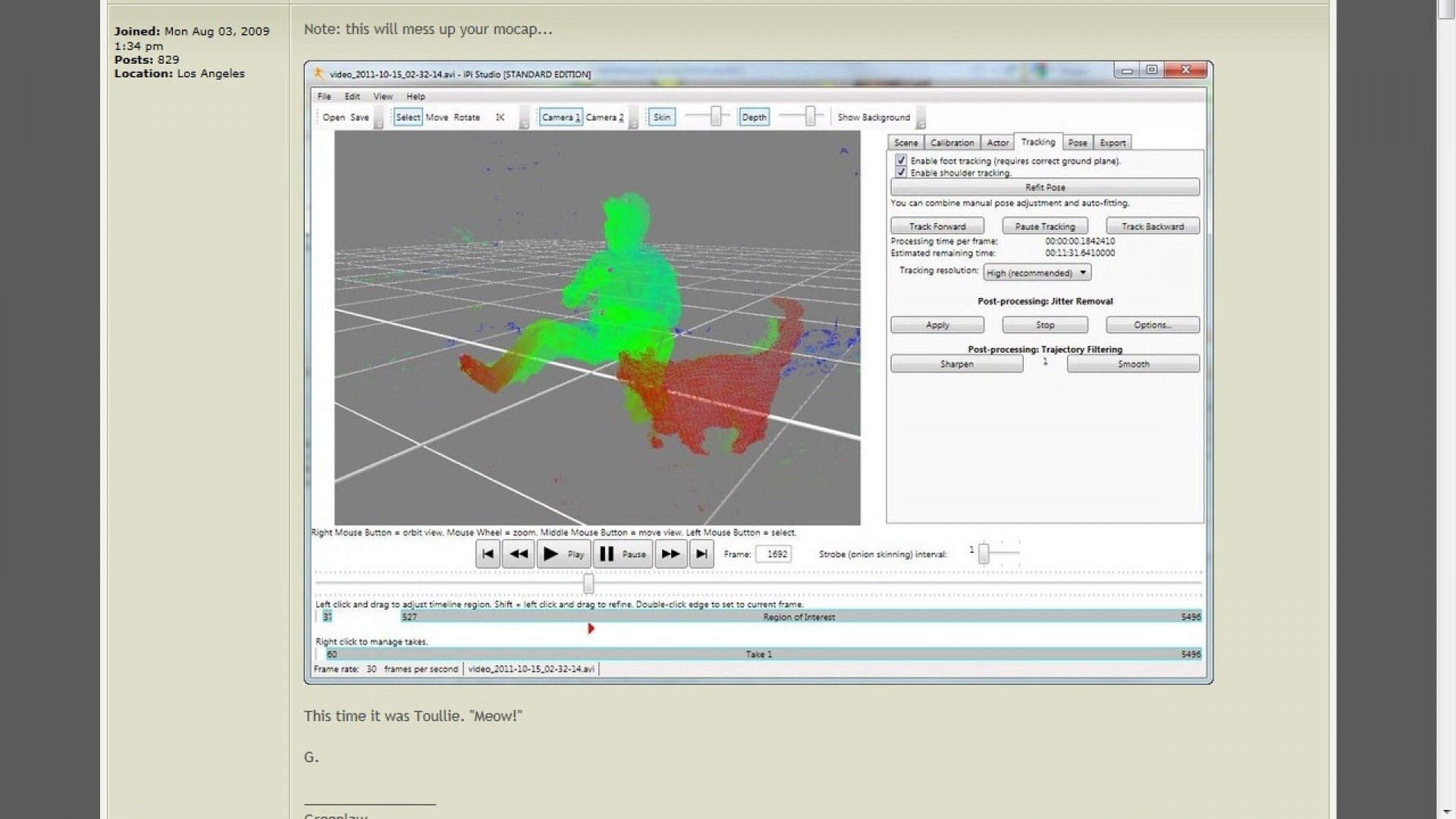
Task: Click the skip to first frame icon
Action: coord(488,554)
